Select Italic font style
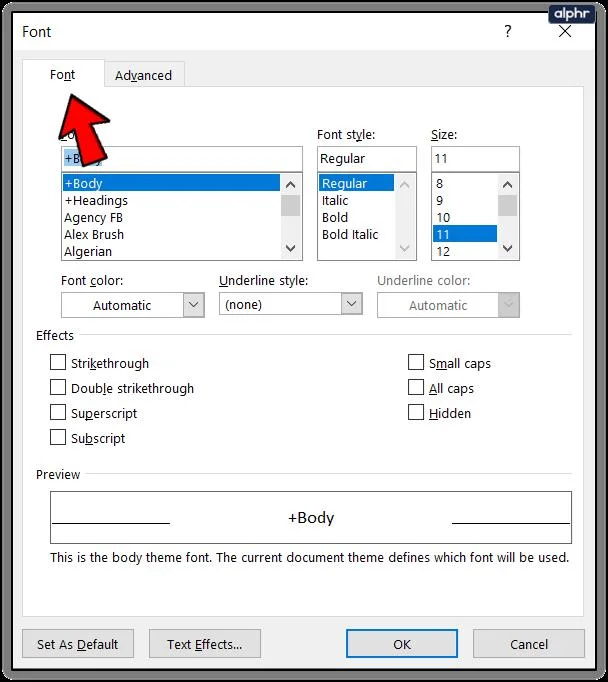 click(356, 201)
